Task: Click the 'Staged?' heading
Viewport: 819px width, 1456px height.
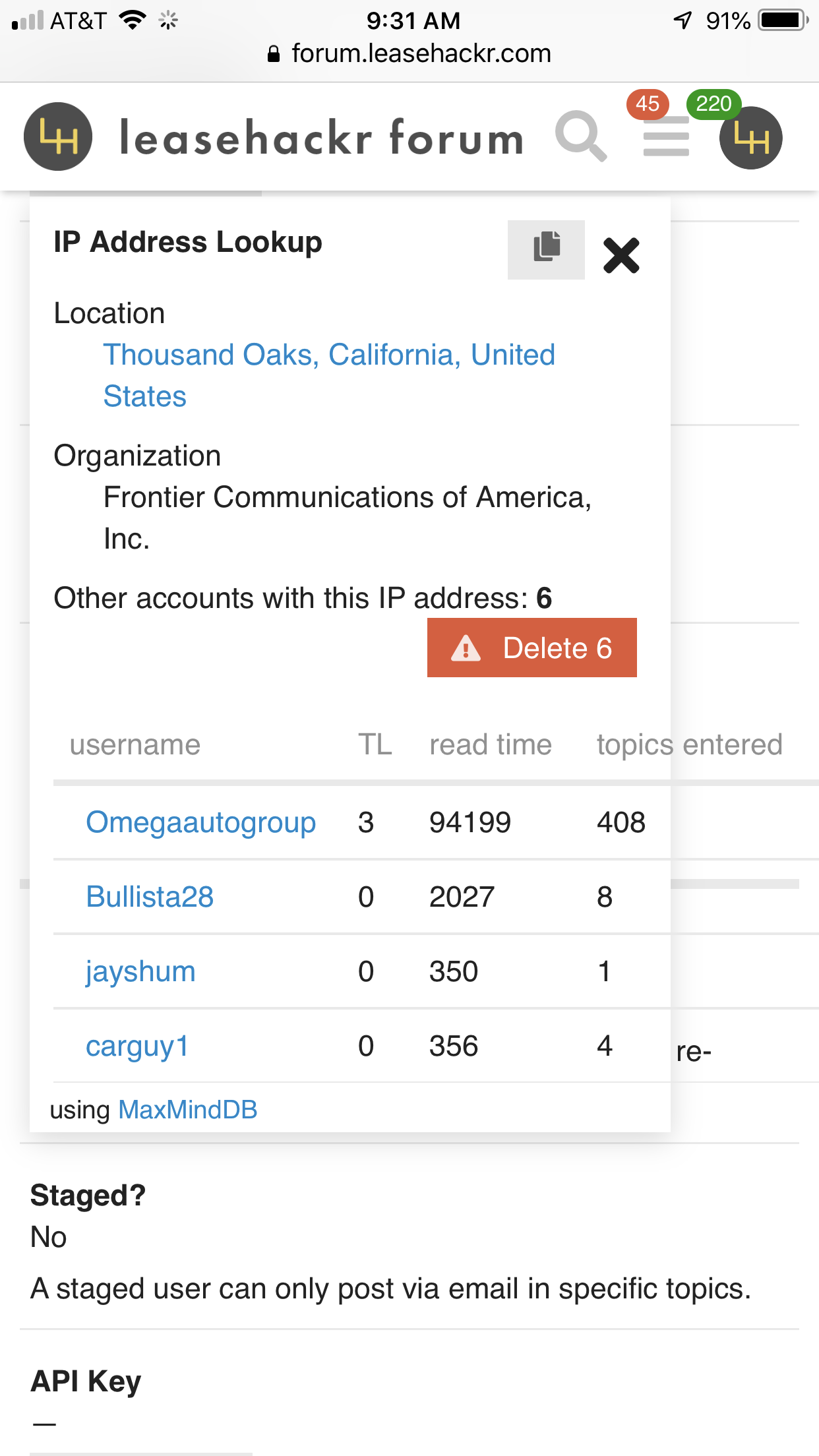Action: pyautogui.click(x=88, y=1195)
